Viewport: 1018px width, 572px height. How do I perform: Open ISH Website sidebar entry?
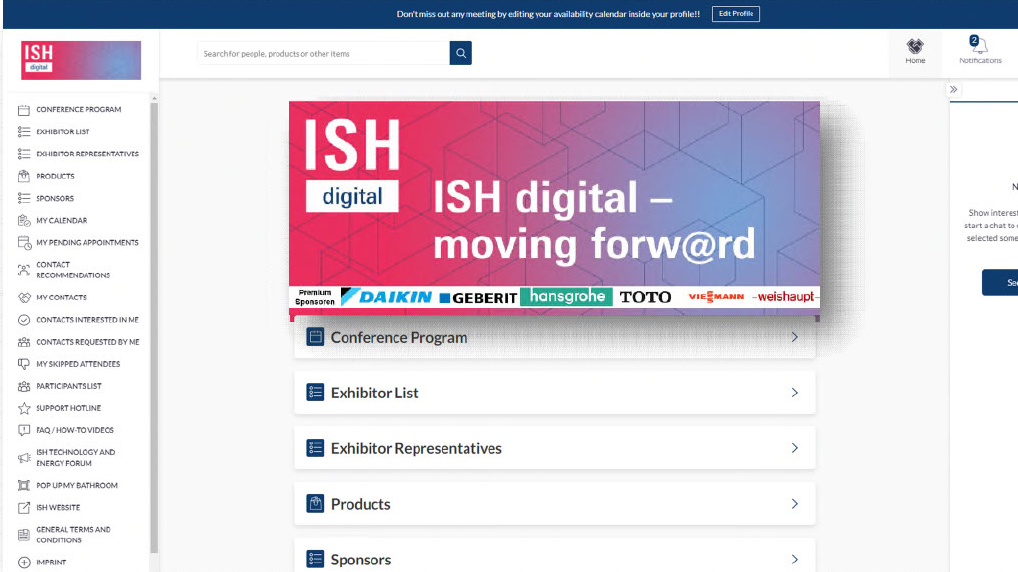[x=58, y=508]
